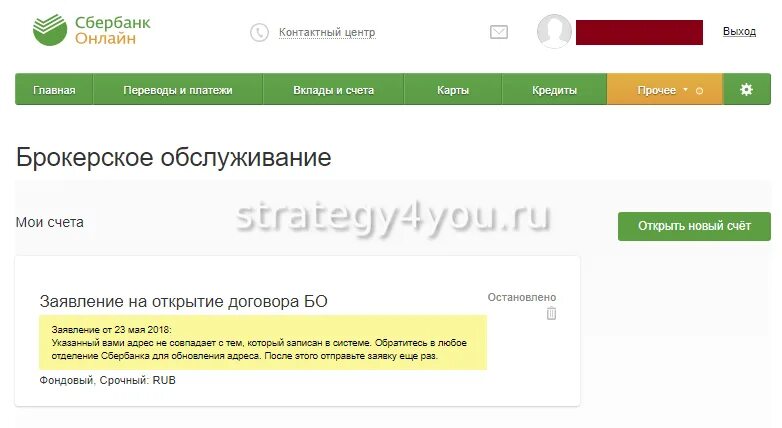The width and height of the screenshot is (782, 428).
Task: Click the Выход logout link
Action: (x=739, y=31)
